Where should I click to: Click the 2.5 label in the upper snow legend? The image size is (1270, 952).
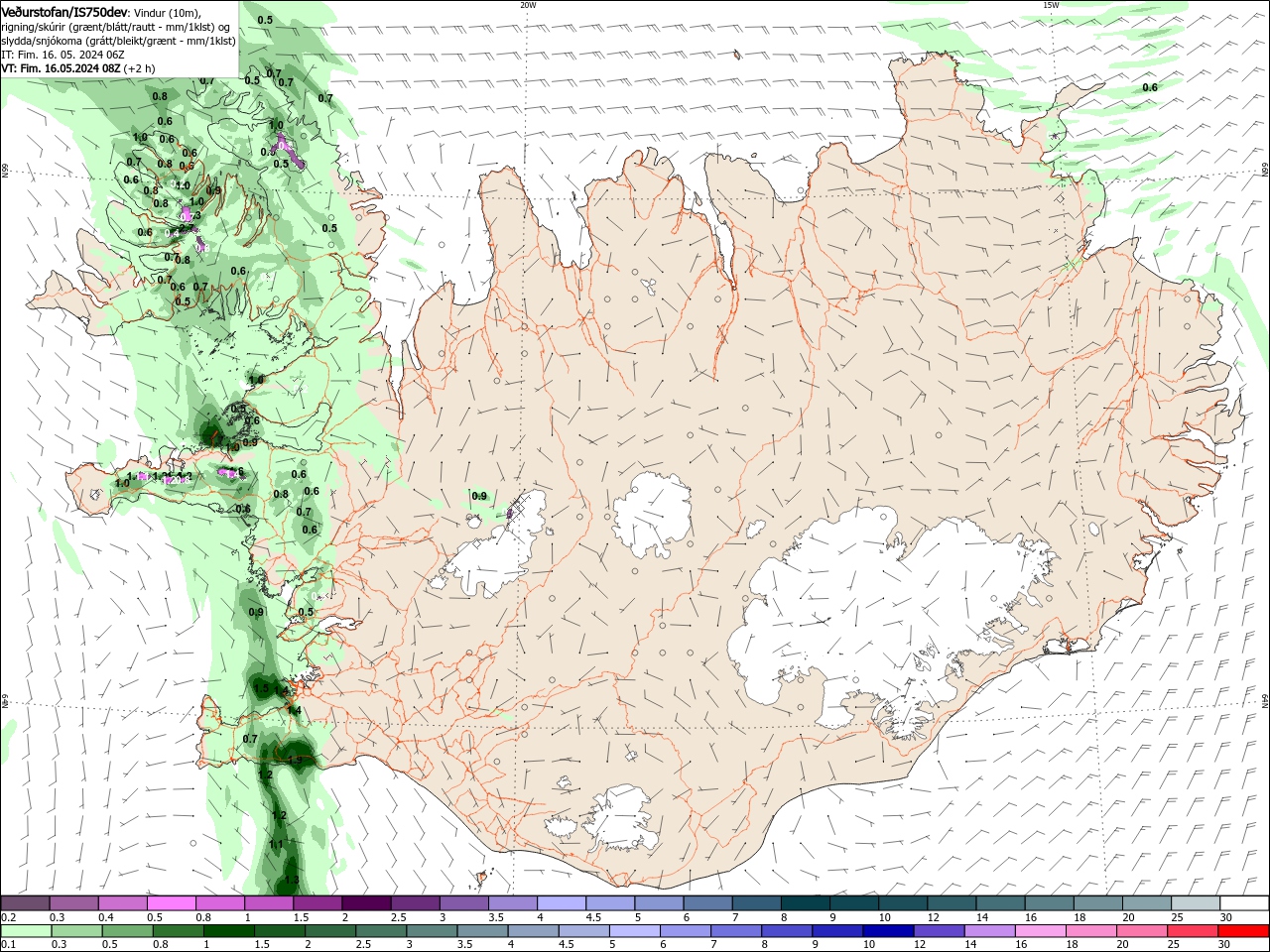(x=398, y=917)
